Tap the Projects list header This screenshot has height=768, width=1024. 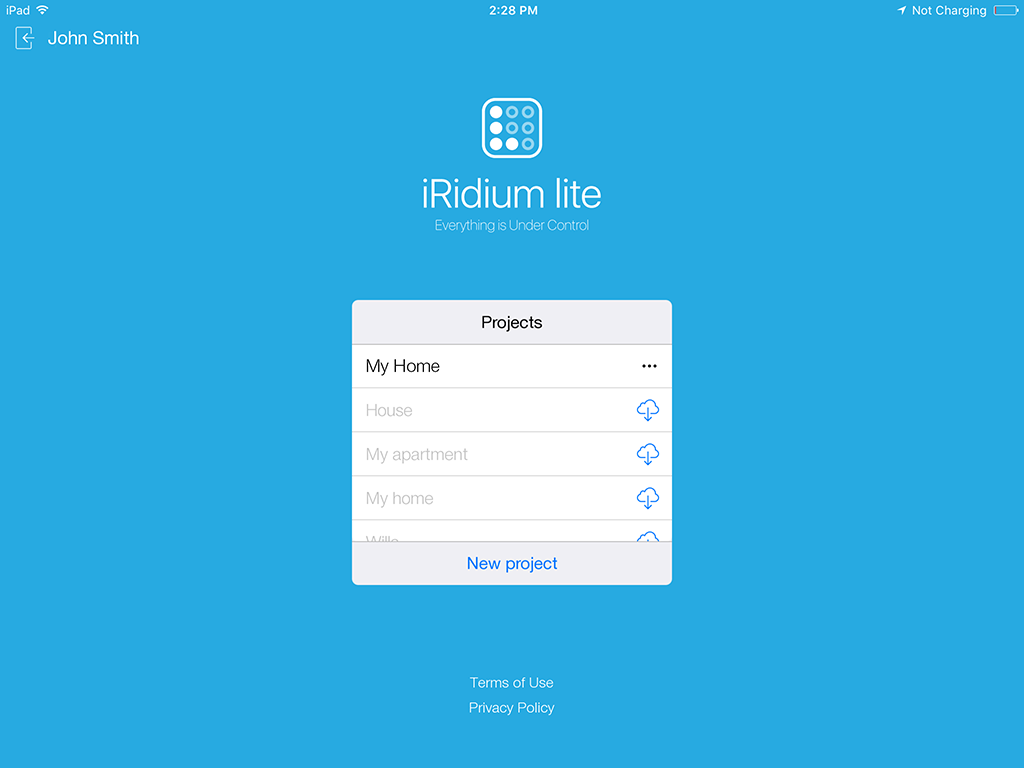511,322
